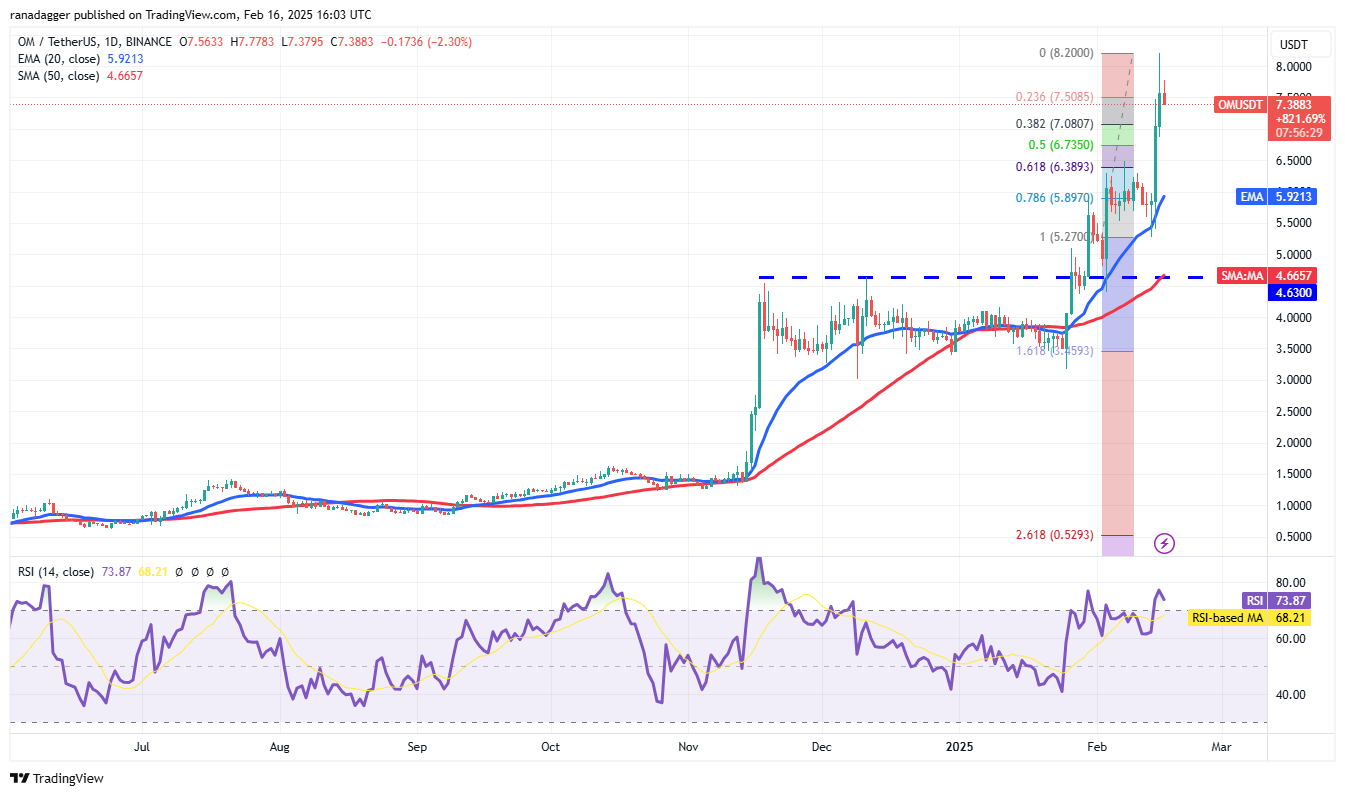Image resolution: width=1345 pixels, height=796 pixels.
Task: Select the 2025 label on the time axis
Action: coord(961,746)
